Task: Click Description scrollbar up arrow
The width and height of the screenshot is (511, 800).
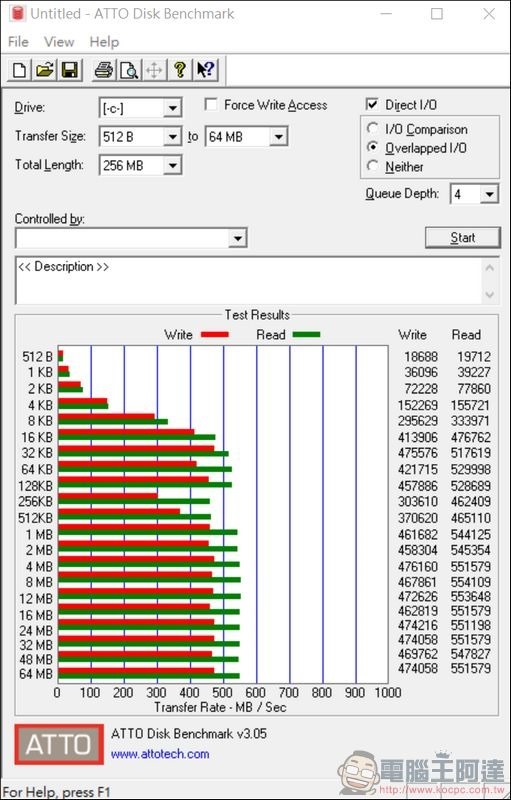Action: coord(490,268)
